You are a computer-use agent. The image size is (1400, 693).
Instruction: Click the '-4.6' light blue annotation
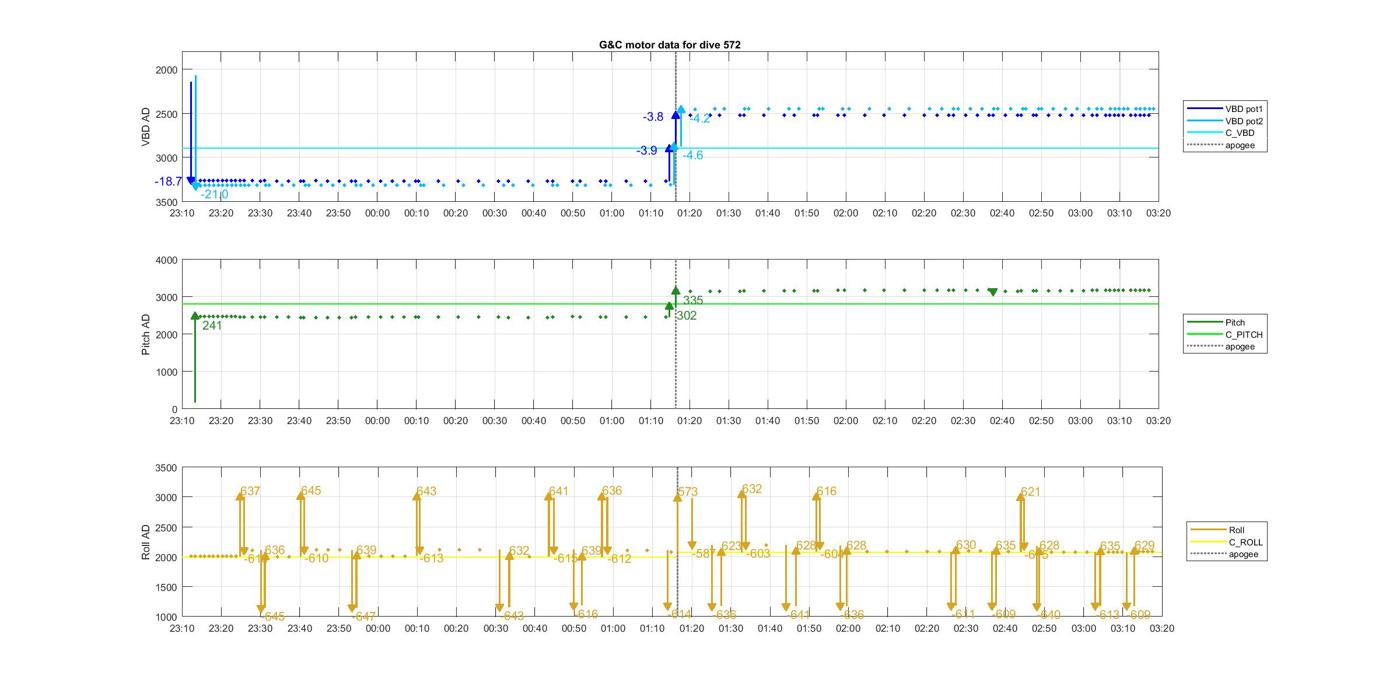(692, 155)
